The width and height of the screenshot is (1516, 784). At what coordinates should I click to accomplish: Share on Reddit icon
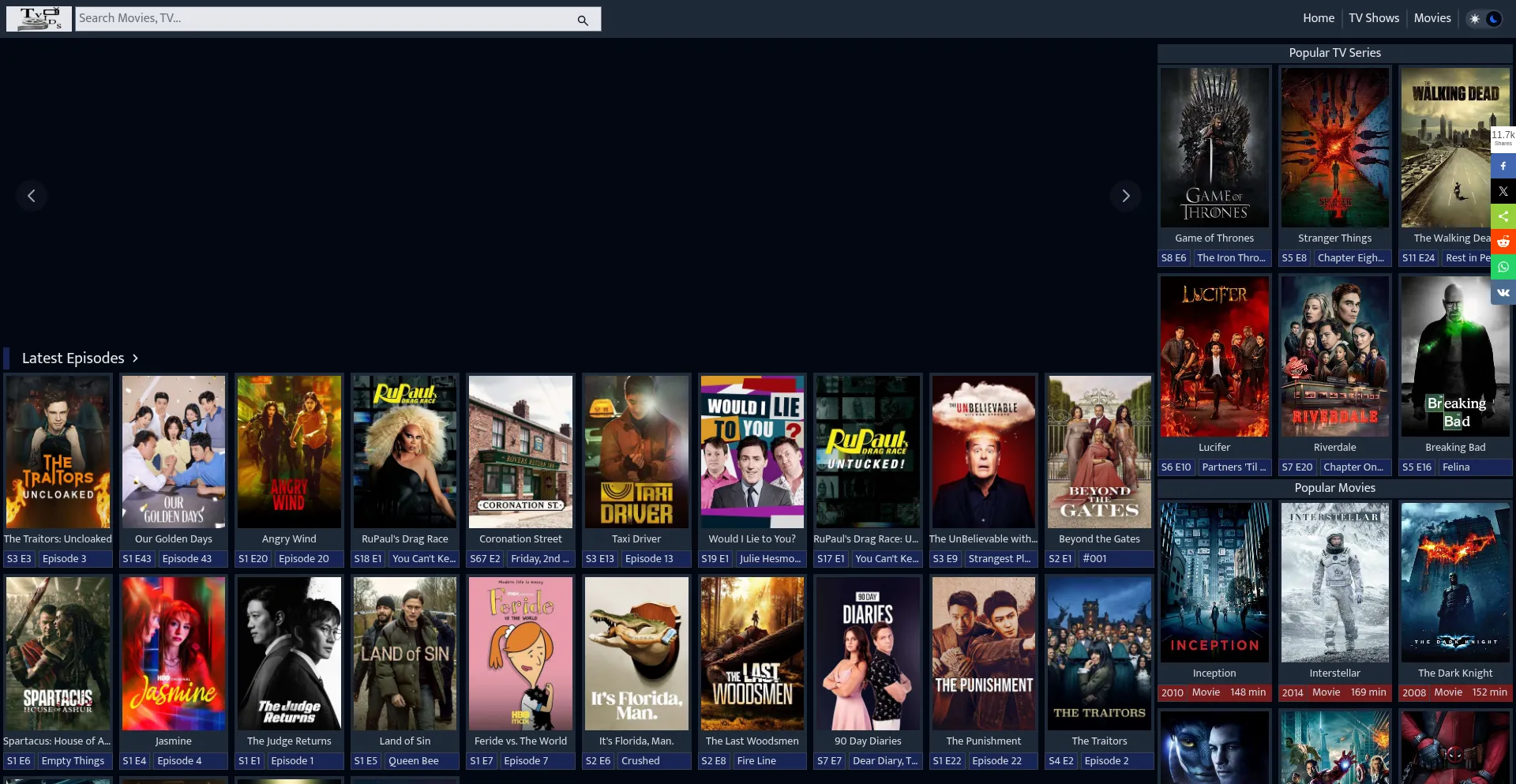[1503, 242]
